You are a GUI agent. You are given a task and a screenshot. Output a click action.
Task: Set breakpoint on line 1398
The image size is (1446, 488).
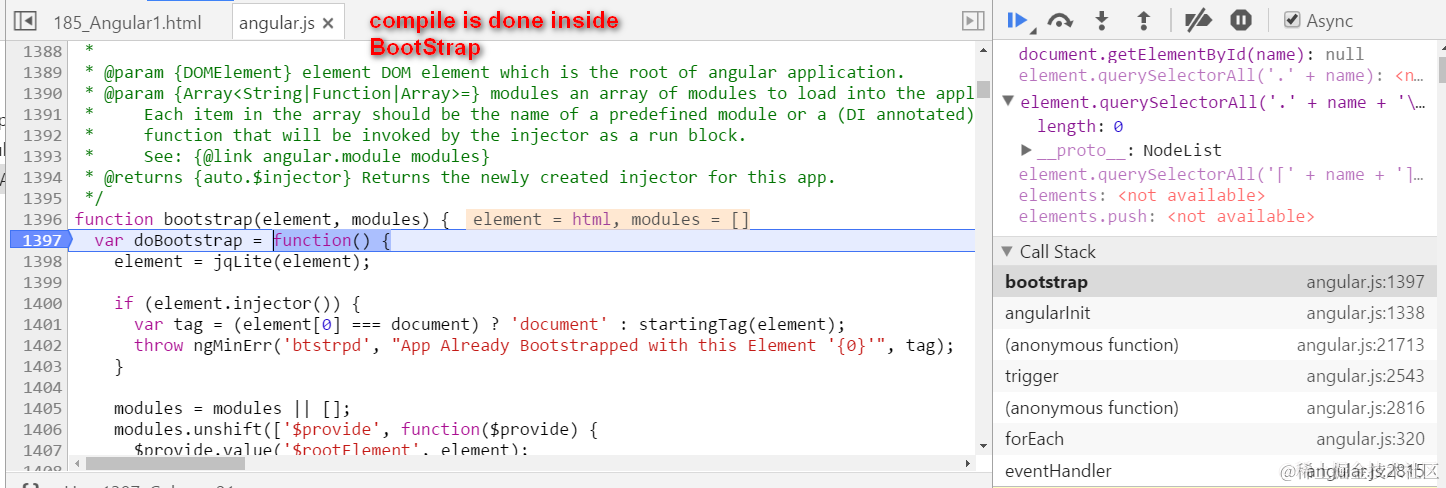[x=41, y=261]
